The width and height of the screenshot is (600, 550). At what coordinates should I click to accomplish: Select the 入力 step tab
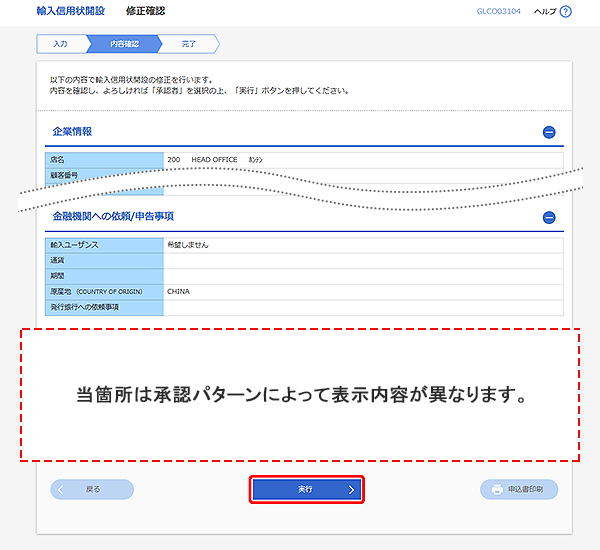pyautogui.click(x=61, y=44)
